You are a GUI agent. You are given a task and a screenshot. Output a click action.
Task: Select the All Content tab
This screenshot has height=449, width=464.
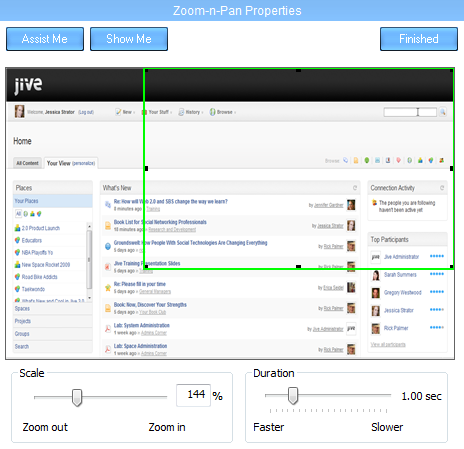pyautogui.click(x=27, y=163)
